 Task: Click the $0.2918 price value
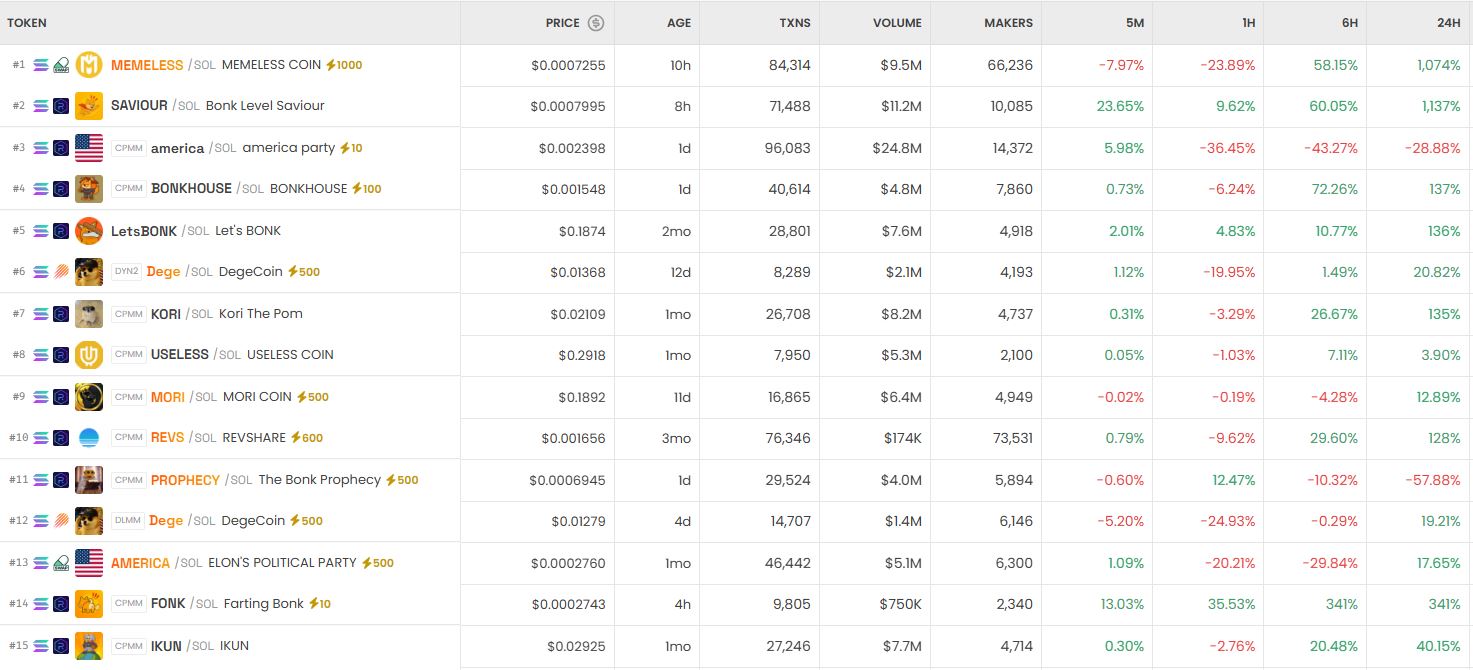pyautogui.click(x=582, y=355)
